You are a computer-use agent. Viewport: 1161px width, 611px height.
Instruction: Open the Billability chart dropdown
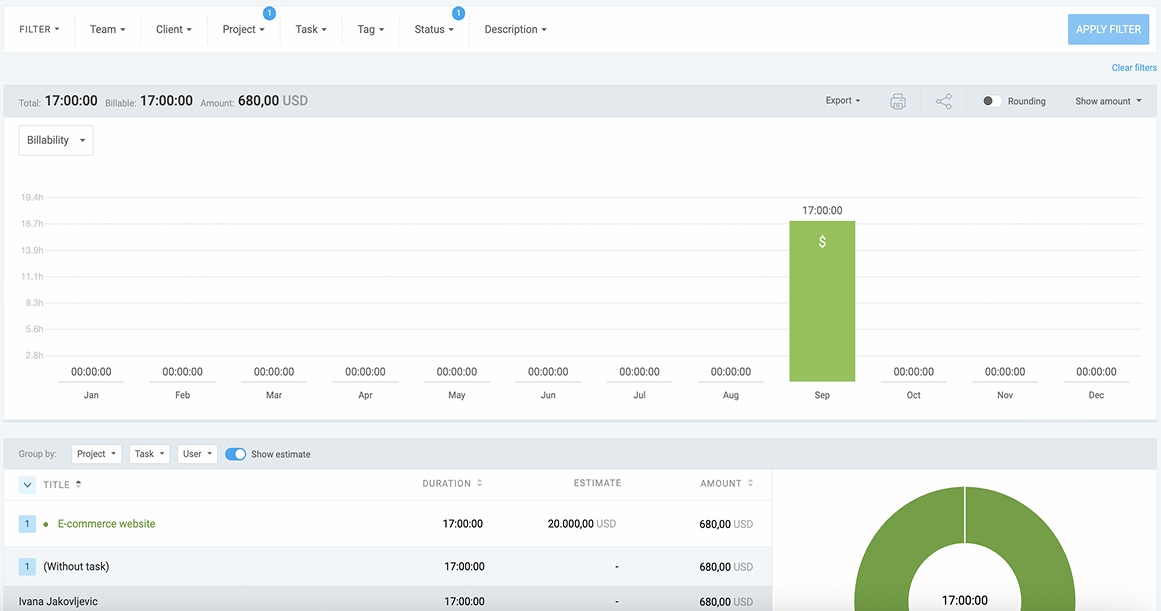click(56, 141)
